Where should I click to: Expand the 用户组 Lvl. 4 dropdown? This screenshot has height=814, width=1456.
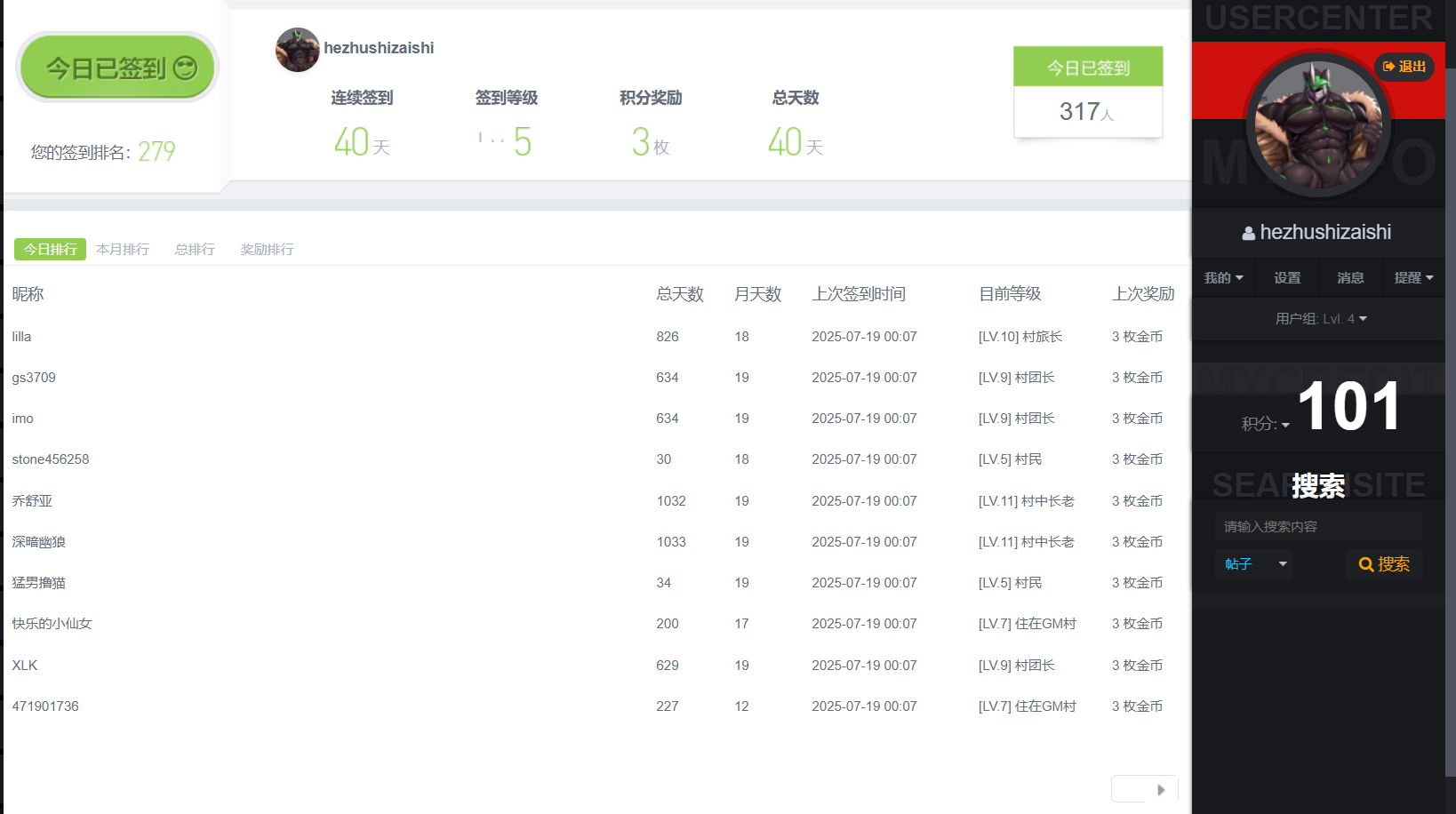pos(1321,319)
